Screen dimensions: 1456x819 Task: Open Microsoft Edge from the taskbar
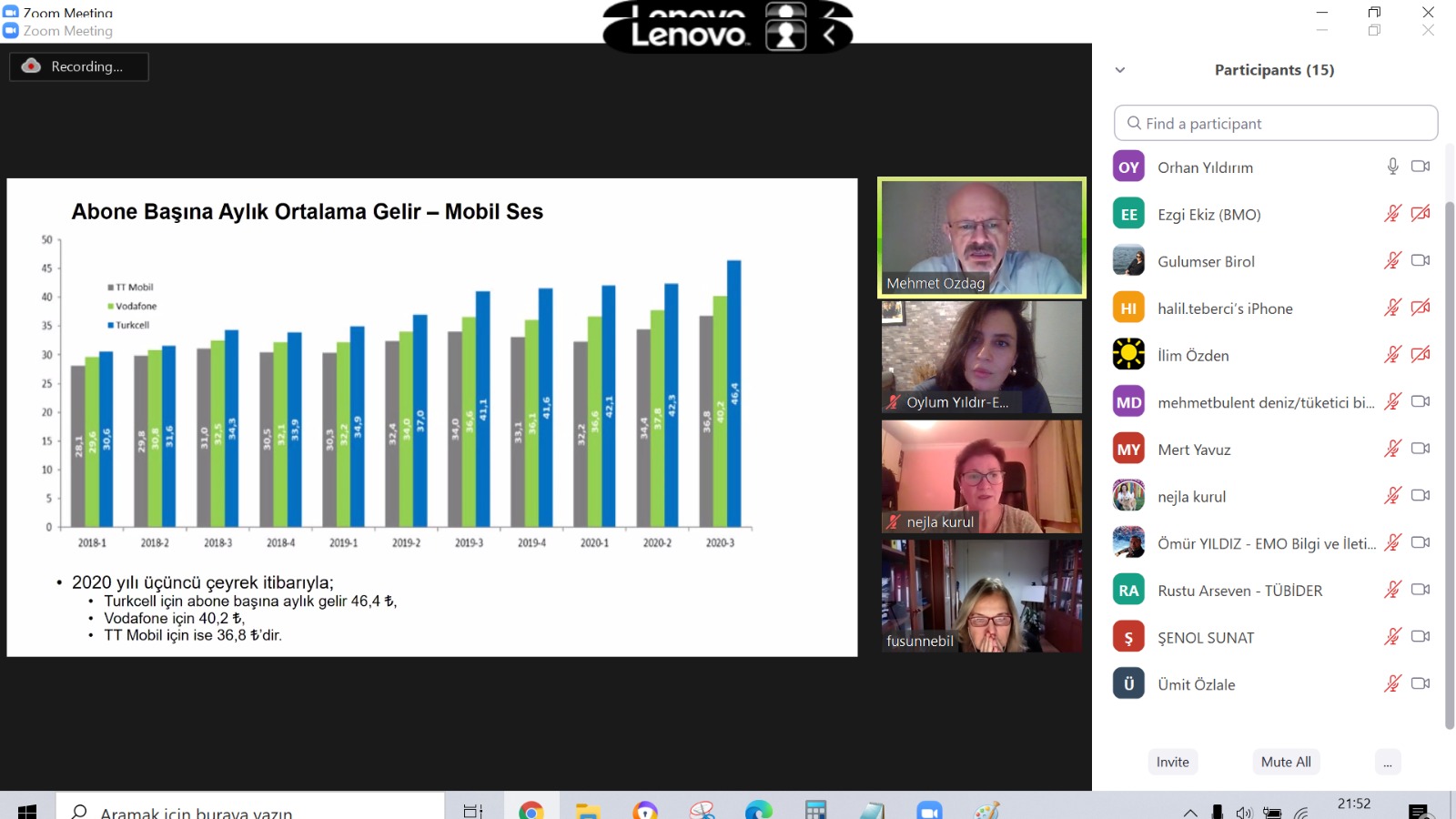coord(759,809)
